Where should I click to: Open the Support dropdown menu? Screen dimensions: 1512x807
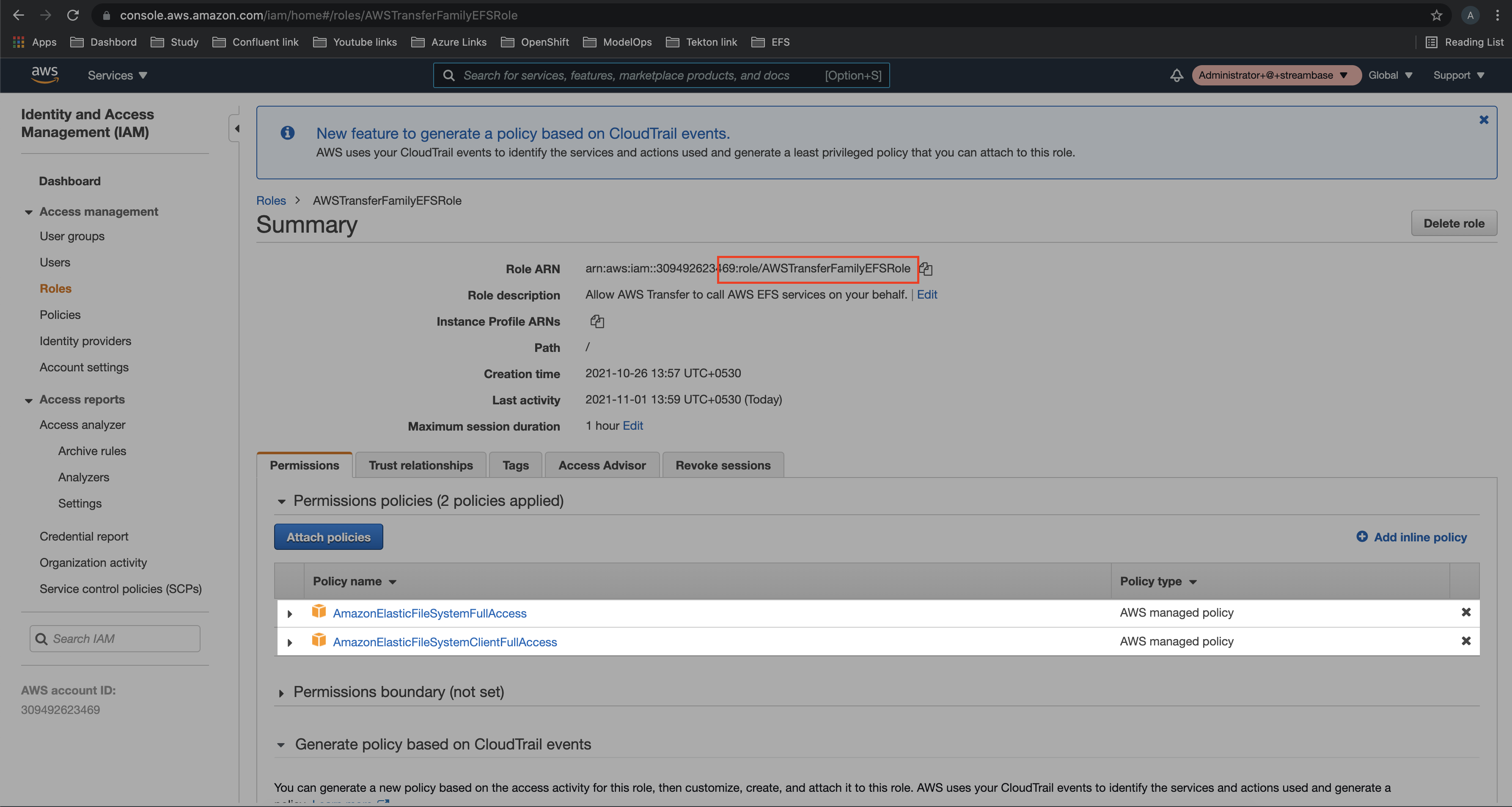(x=1459, y=75)
